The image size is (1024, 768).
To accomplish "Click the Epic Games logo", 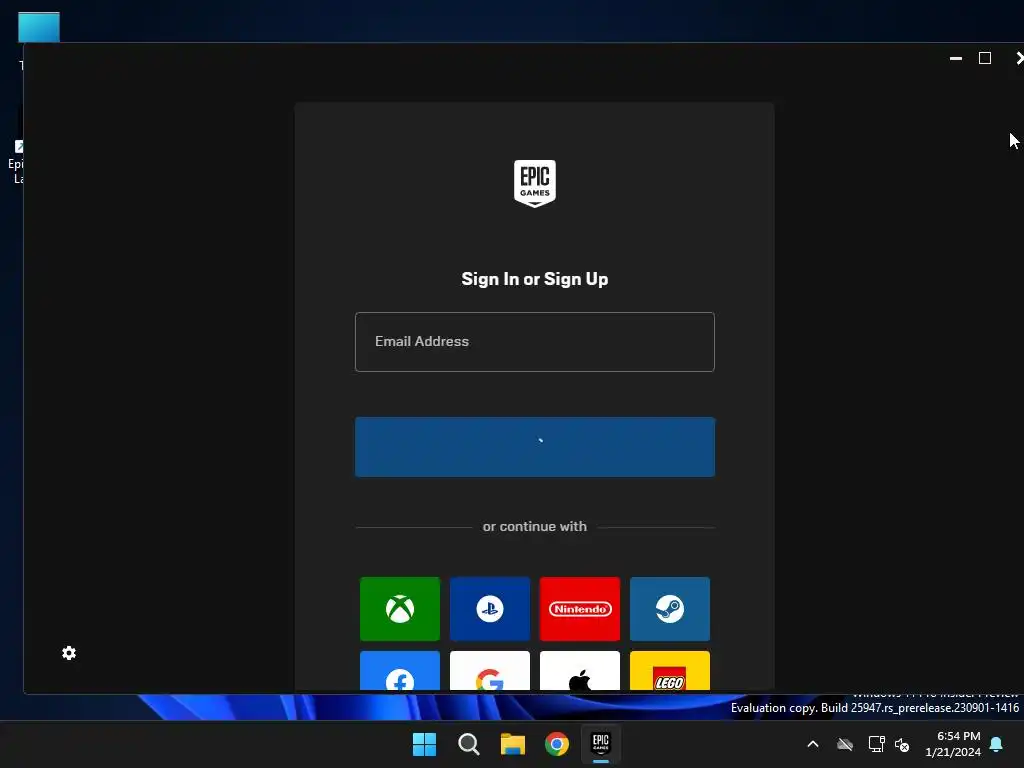I will (x=535, y=184).
